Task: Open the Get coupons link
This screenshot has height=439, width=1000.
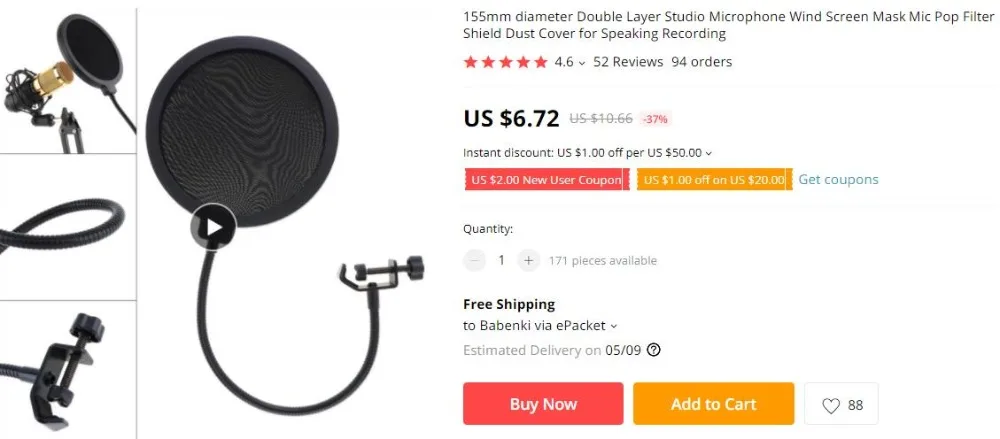Action: (x=838, y=180)
